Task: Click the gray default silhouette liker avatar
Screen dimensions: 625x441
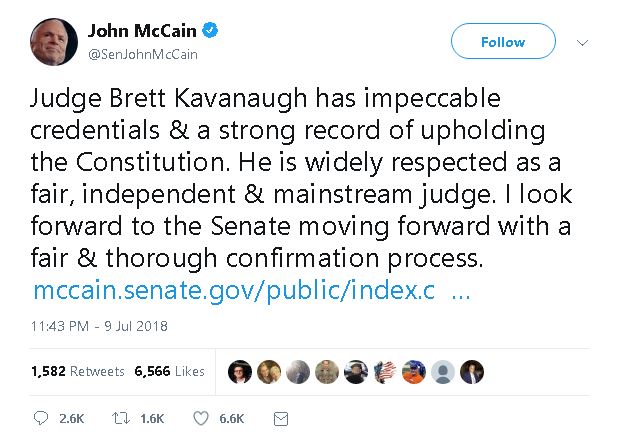Action: point(445,371)
